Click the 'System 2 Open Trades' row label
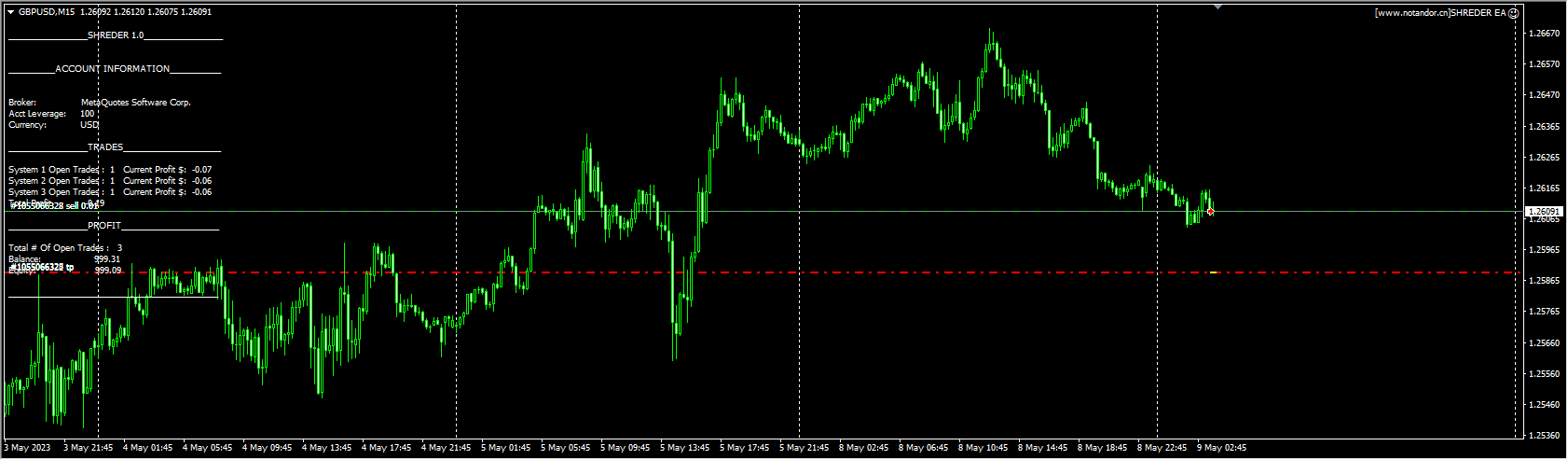This screenshot has width=1568, height=460. pyautogui.click(x=56, y=181)
